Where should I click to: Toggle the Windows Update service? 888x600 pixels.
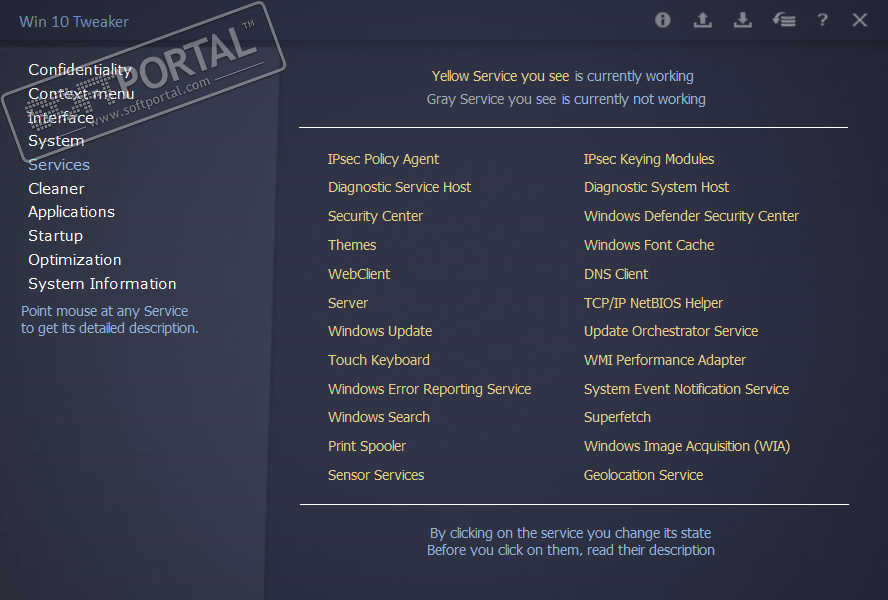tap(380, 331)
